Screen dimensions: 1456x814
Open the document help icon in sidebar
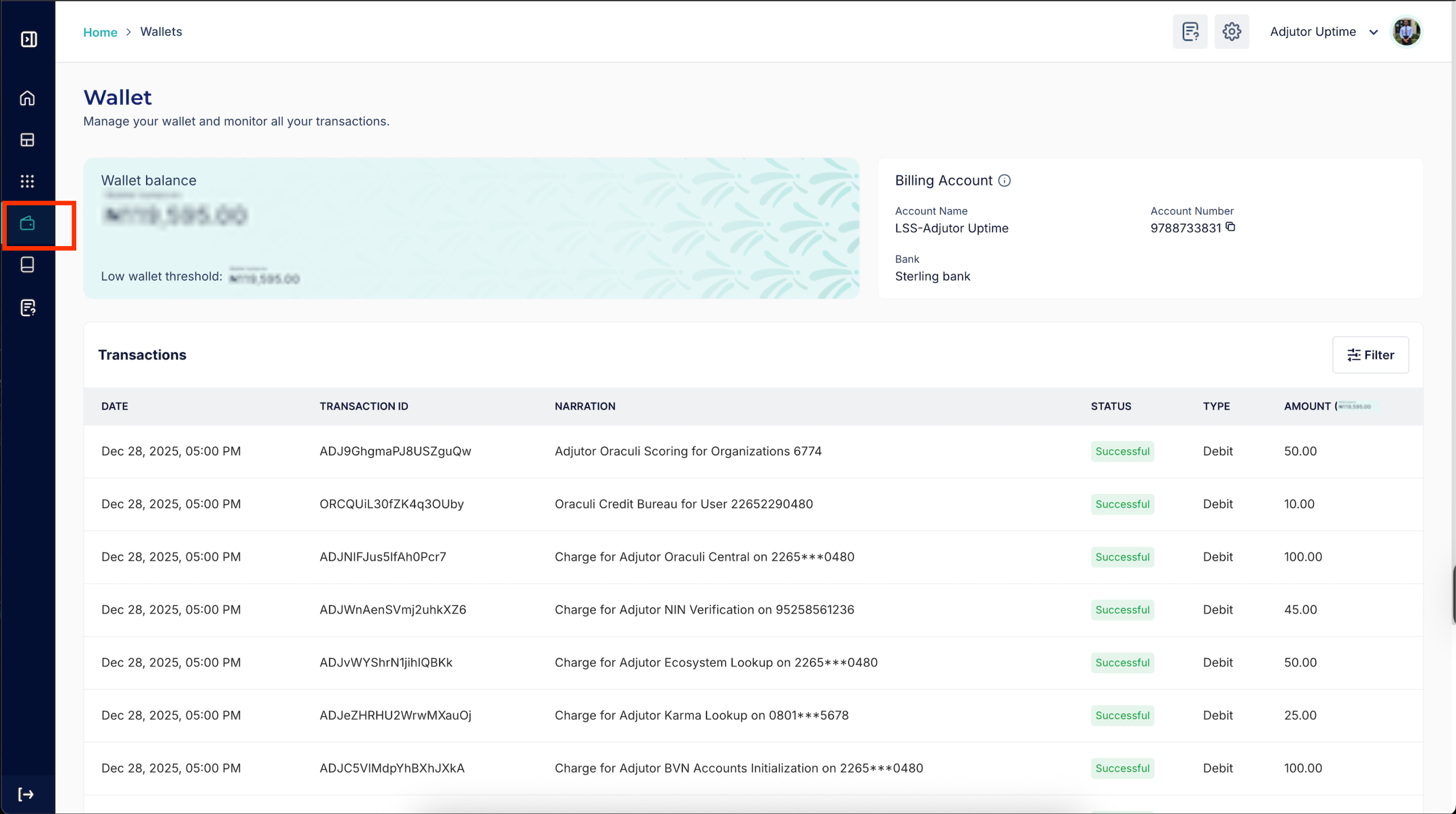click(28, 308)
